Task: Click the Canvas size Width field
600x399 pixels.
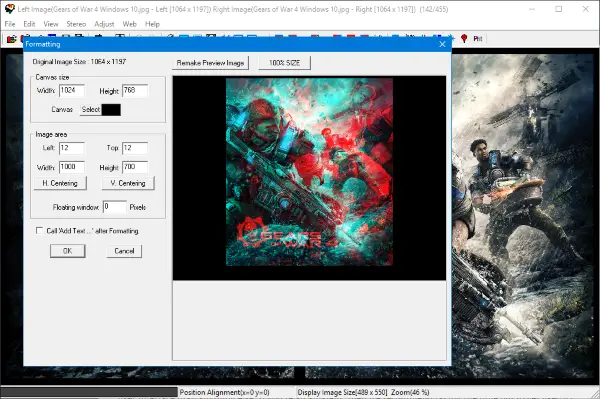Action: (x=72, y=91)
